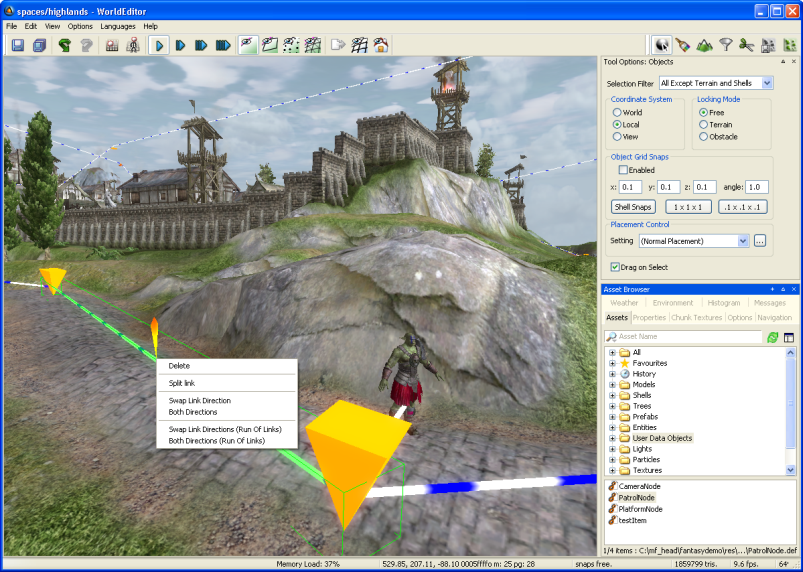The height and width of the screenshot is (572, 803).
Task: Select the three-bar fast camera speed icon
Action: [x=201, y=46]
